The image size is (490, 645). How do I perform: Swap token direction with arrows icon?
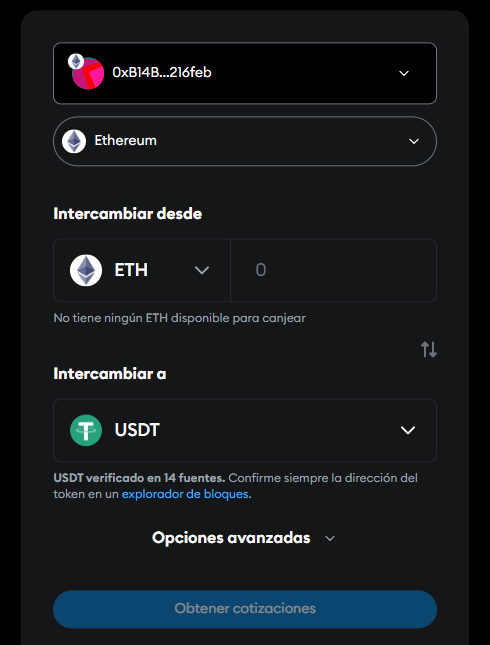(x=429, y=350)
